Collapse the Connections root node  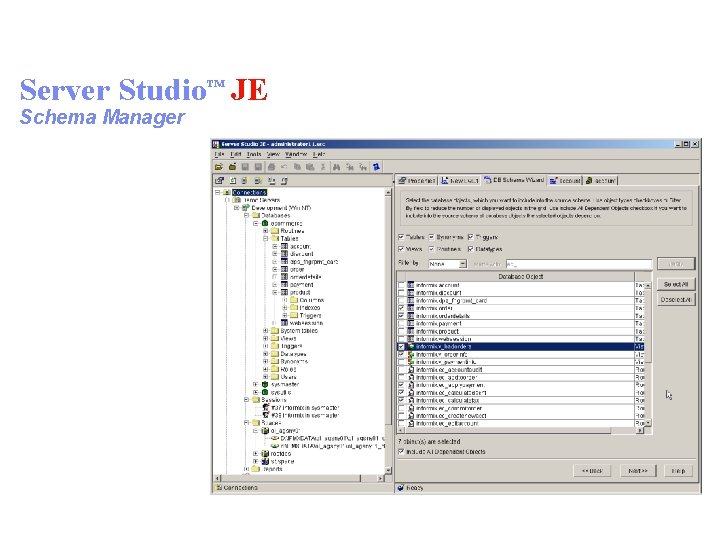pos(218,192)
